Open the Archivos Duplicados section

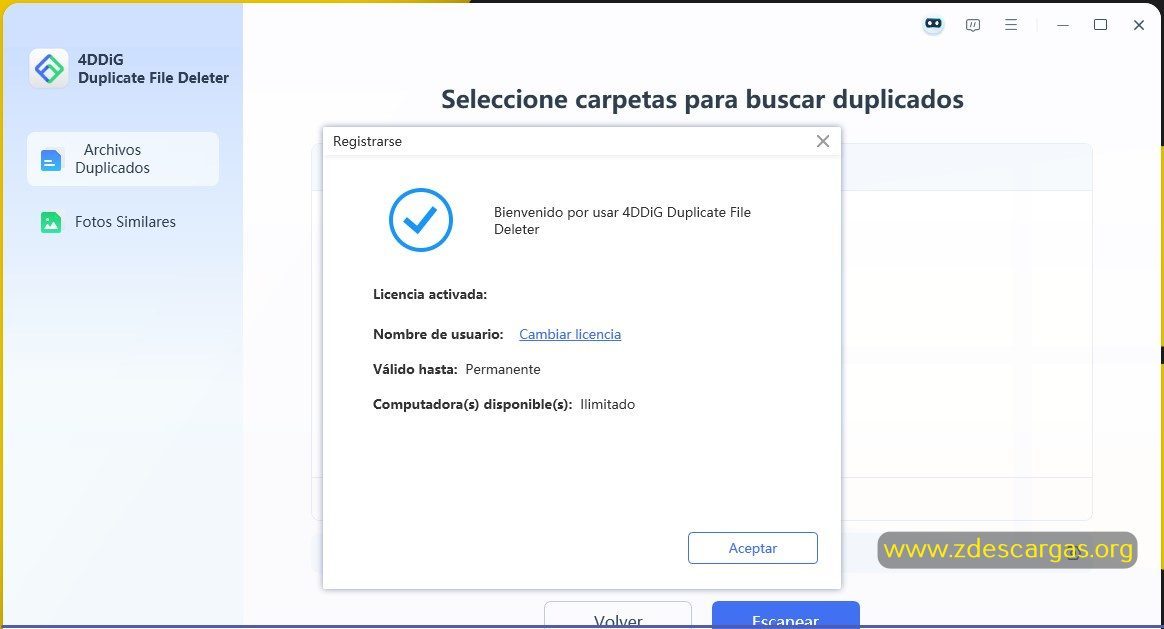[122, 159]
